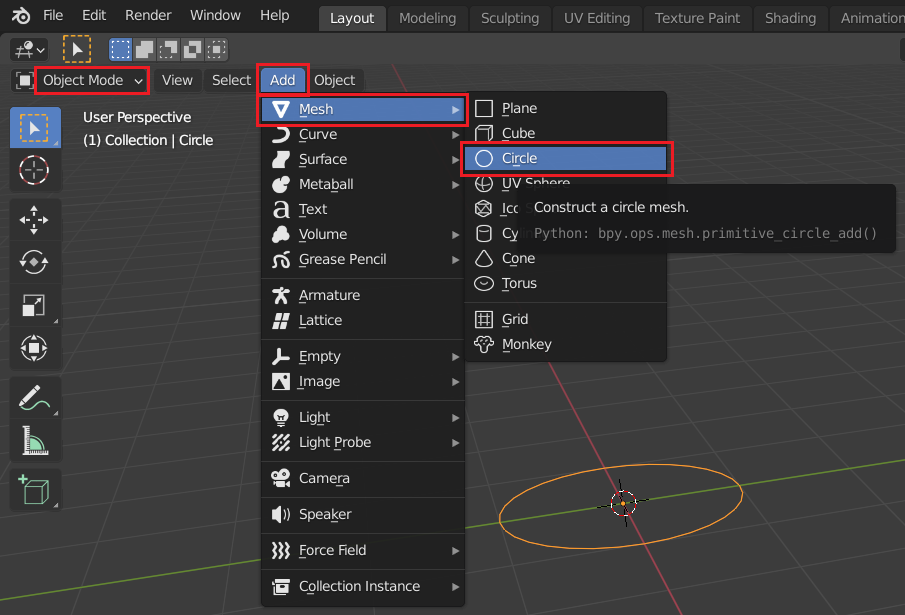Choose Invert selection mode
The height and width of the screenshot is (615, 905).
(x=192, y=50)
